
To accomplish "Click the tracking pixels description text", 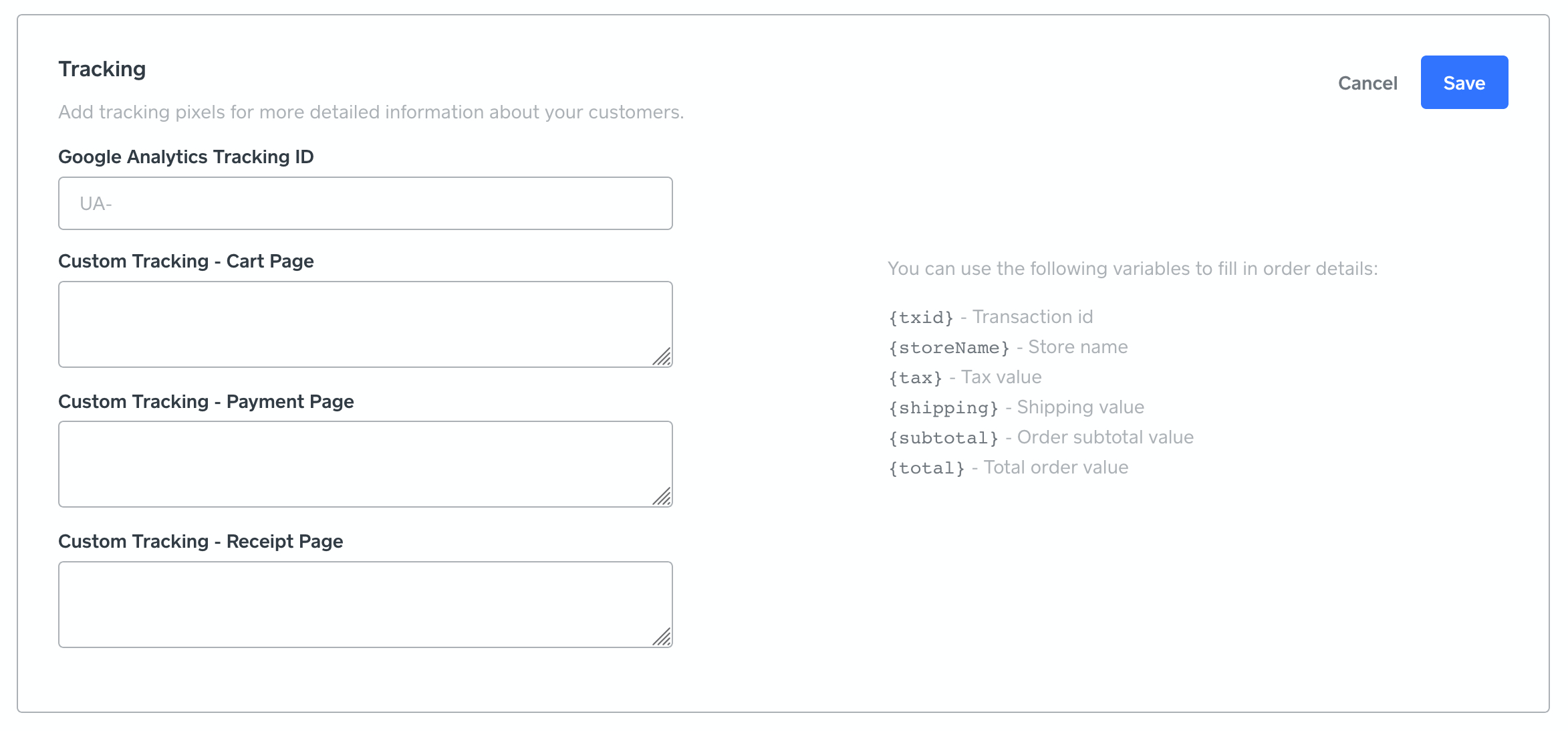I will coord(372,112).
